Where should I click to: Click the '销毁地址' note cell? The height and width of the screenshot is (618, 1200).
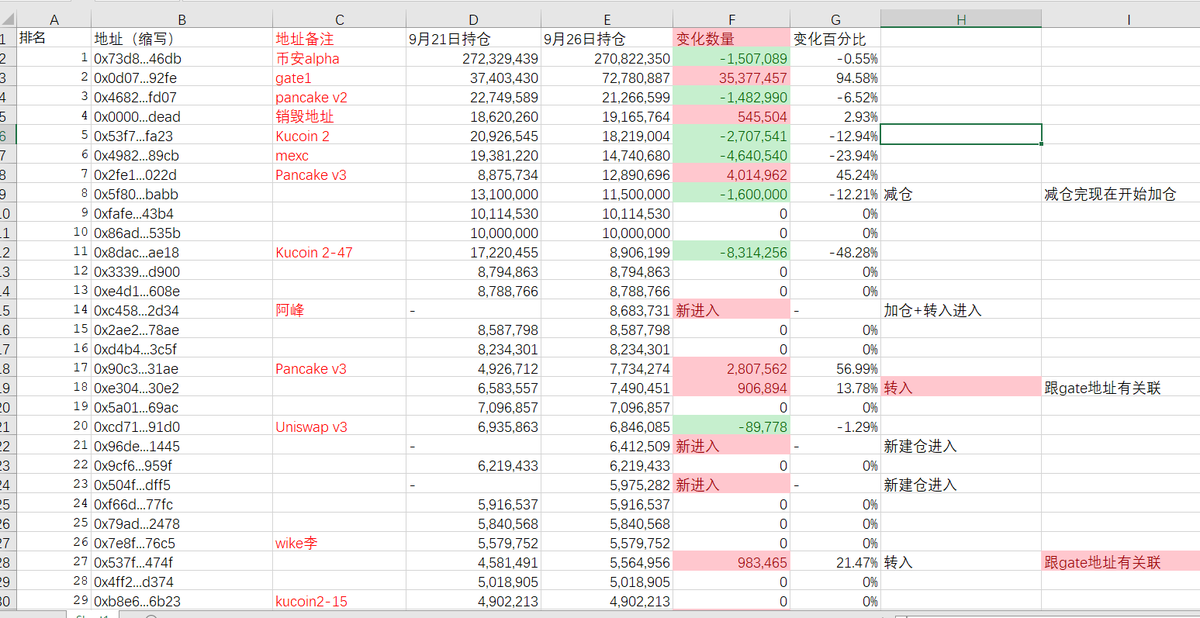(x=339, y=116)
